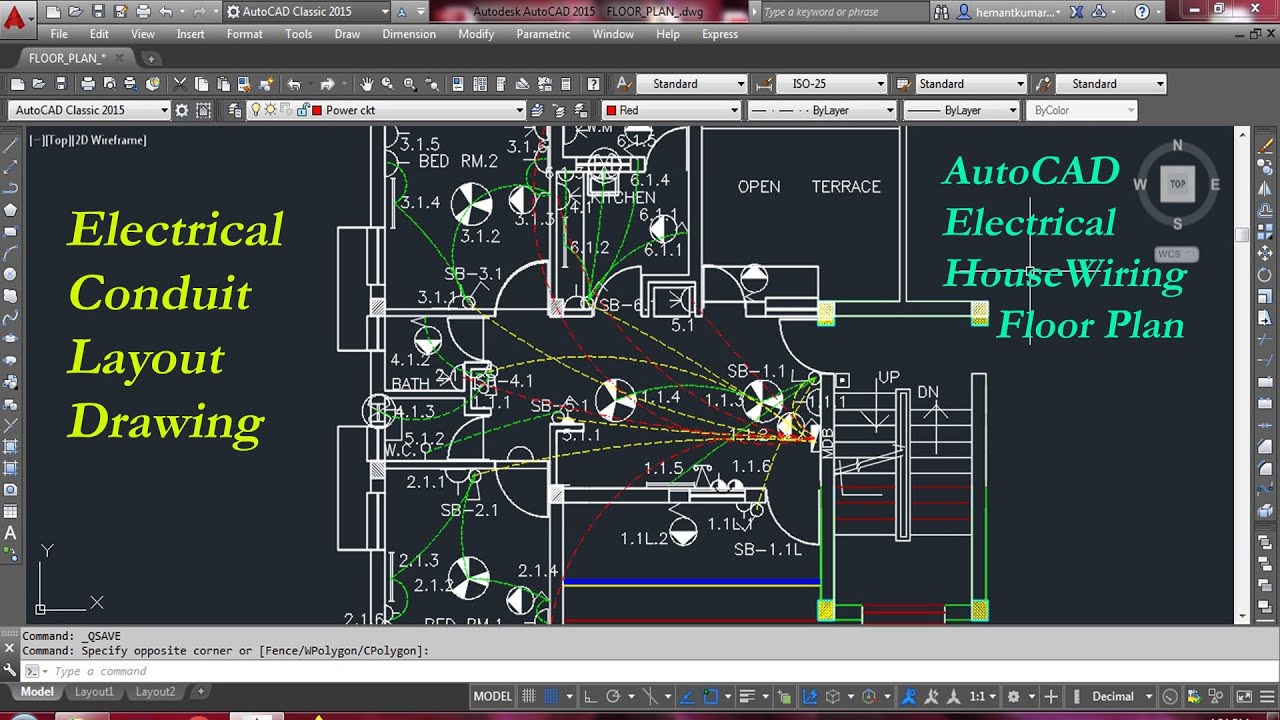Click the Cut (scissors) icon
This screenshot has height=720, width=1280.
click(180, 84)
